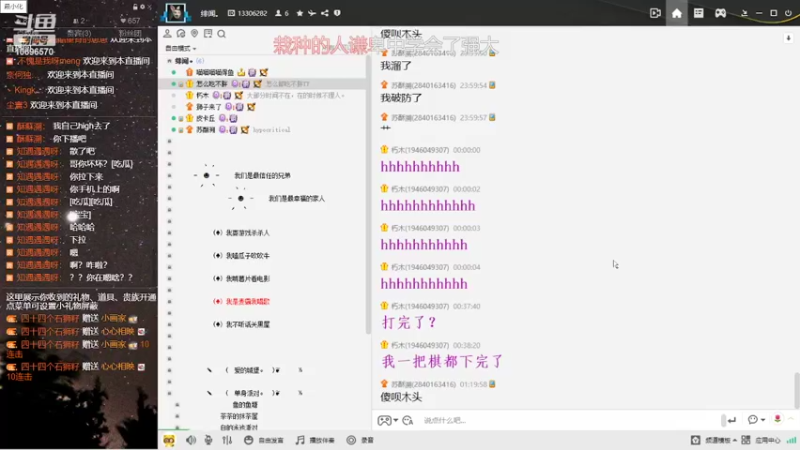Enter the red highlighted sub-channel
Viewport: 800px width, 450px height.
pos(247,302)
